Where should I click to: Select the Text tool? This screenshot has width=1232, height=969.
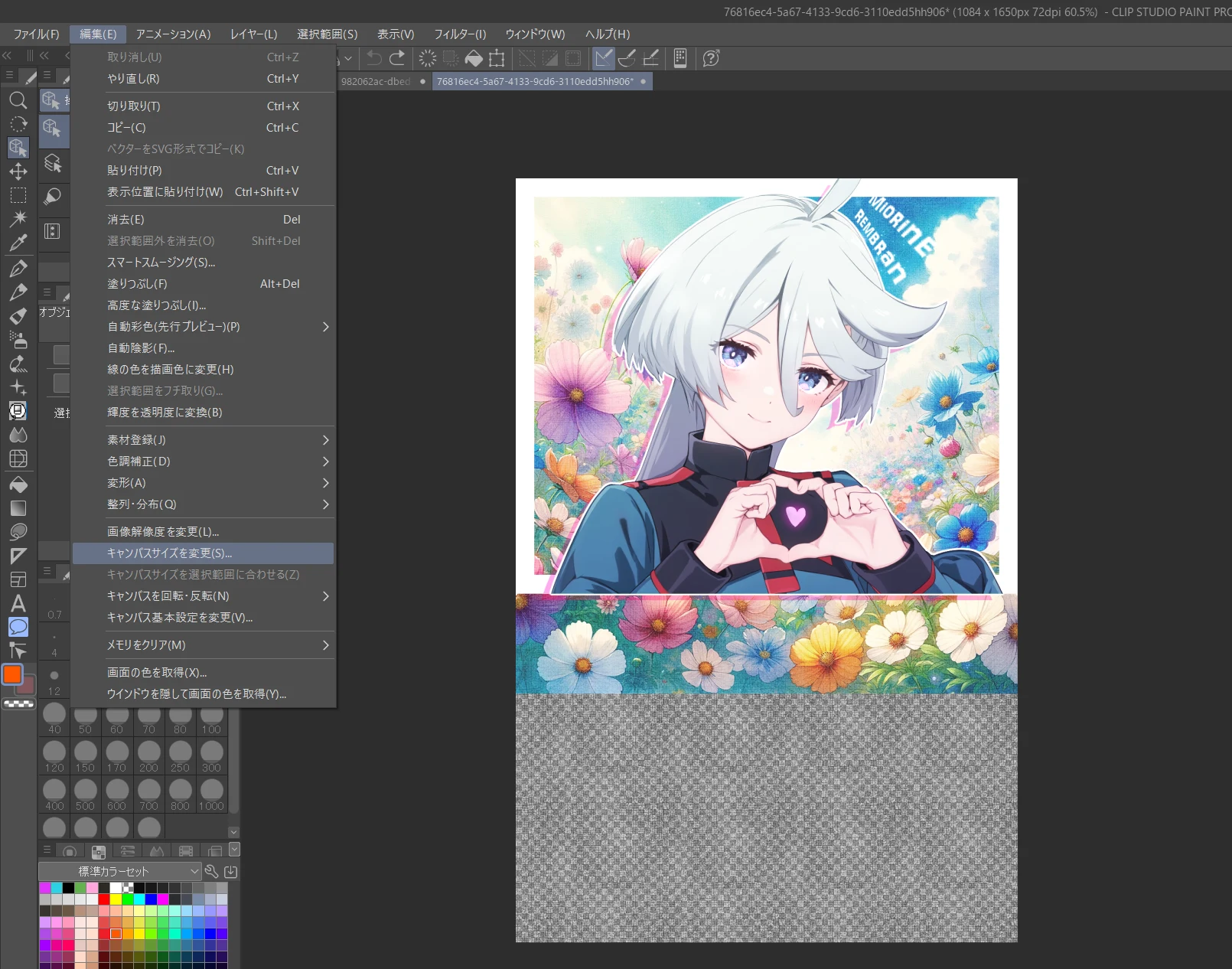click(18, 603)
